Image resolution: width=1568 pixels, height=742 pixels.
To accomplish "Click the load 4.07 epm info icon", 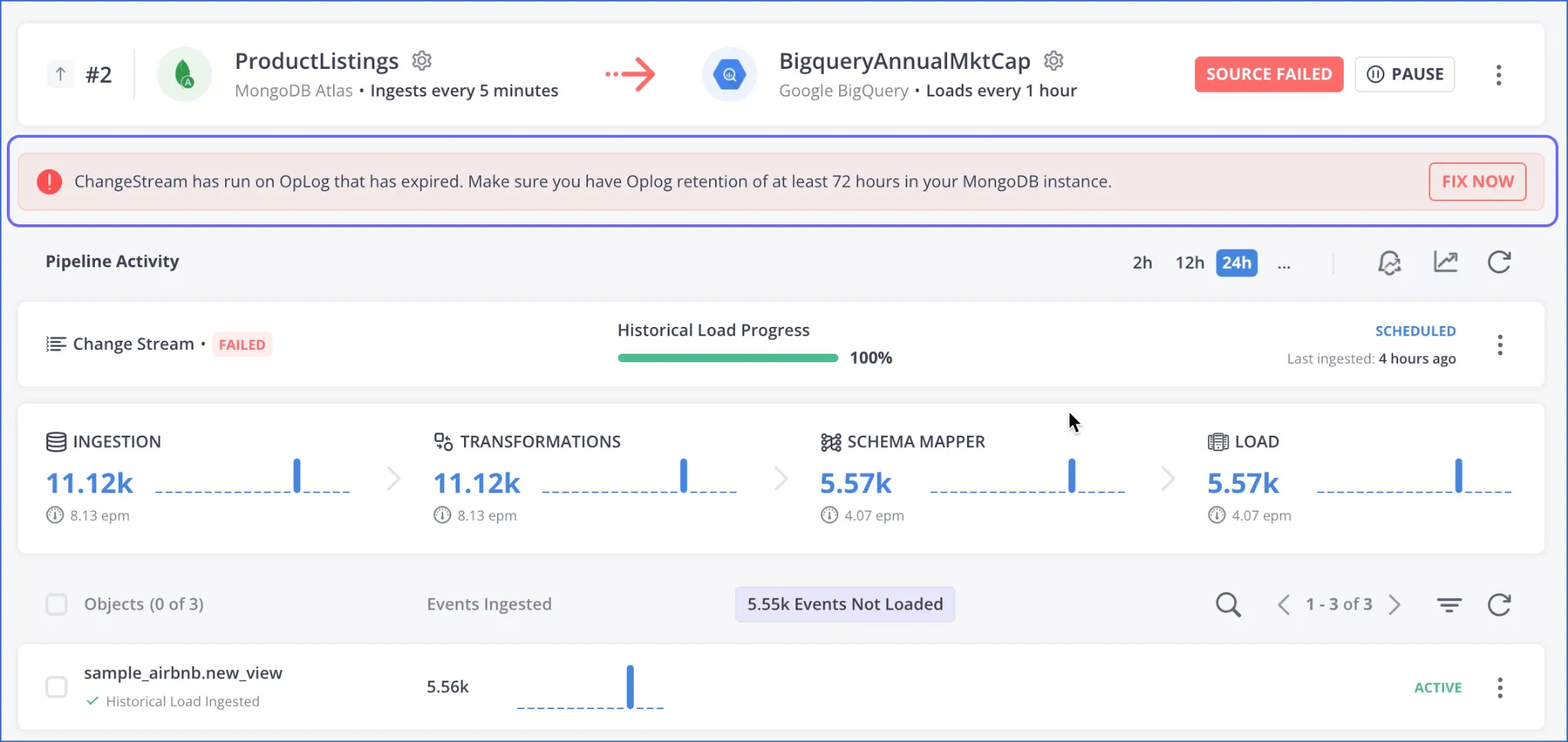I will pyautogui.click(x=1217, y=515).
